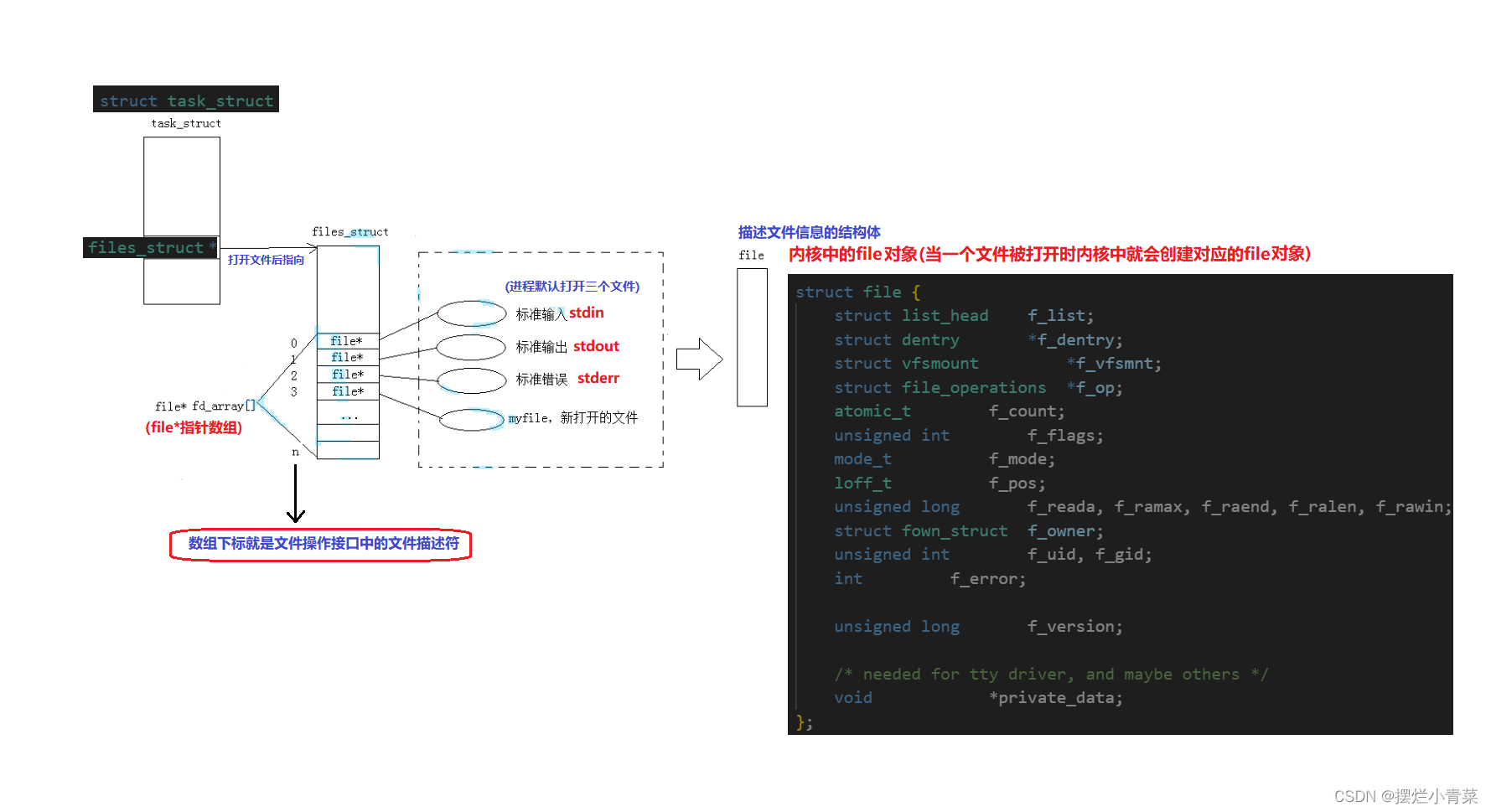Click the oval next to stdout

(471, 347)
